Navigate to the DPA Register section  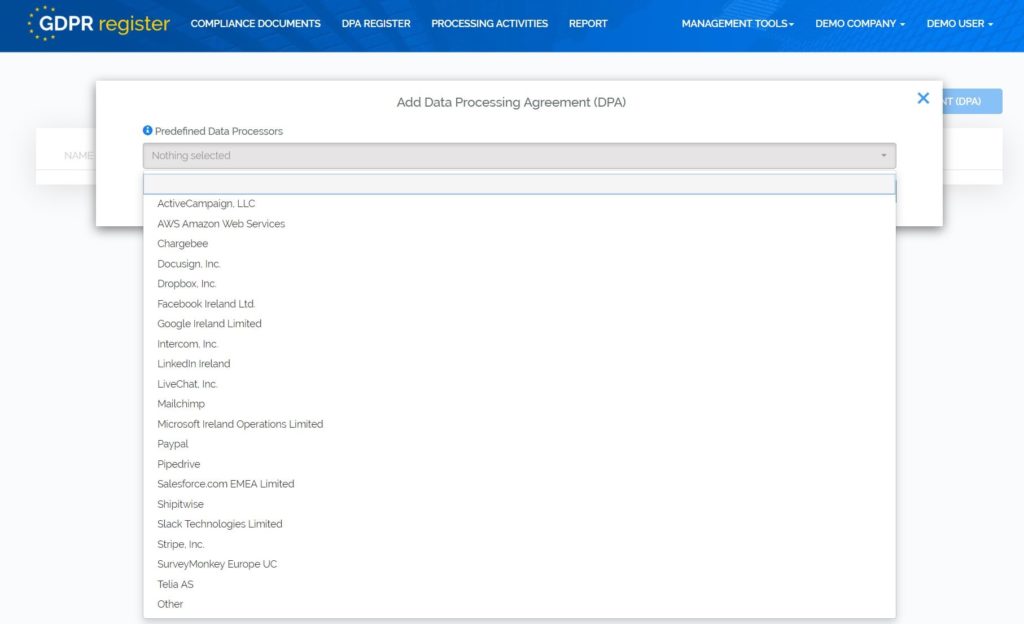pyautogui.click(x=375, y=23)
